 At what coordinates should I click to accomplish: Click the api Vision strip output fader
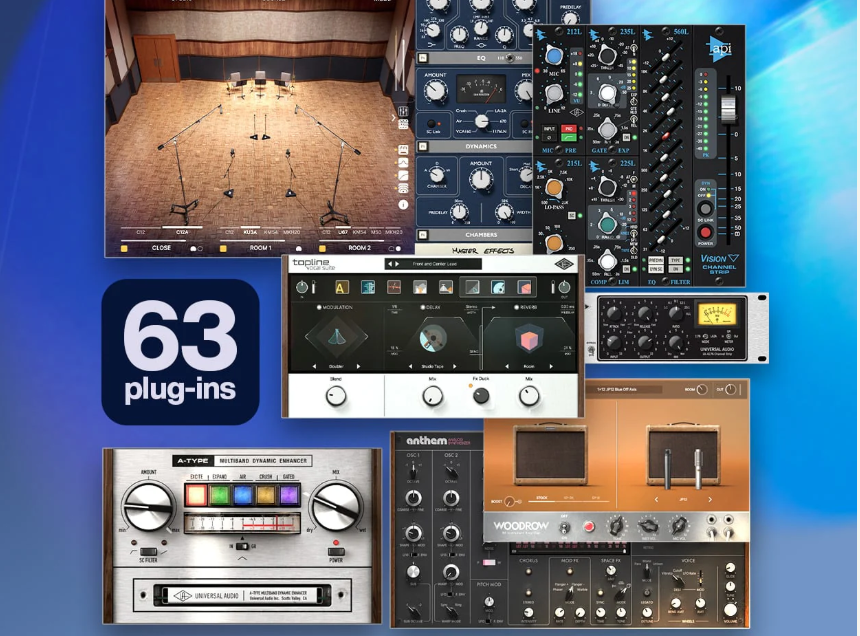pyautogui.click(x=728, y=109)
